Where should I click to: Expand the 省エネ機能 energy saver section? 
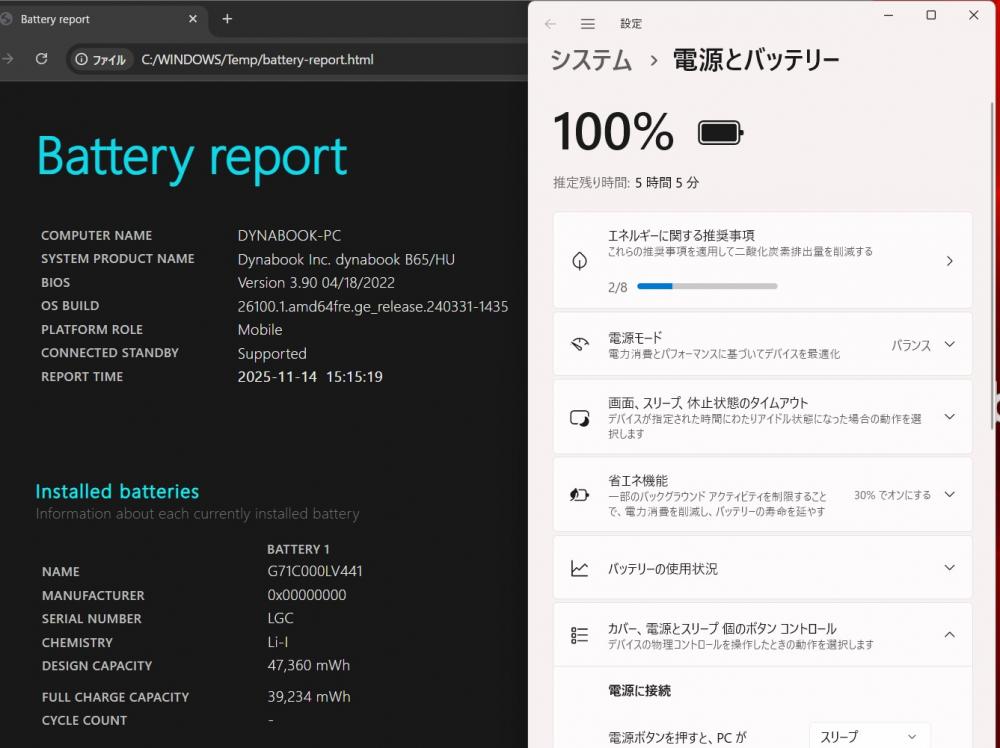click(949, 495)
